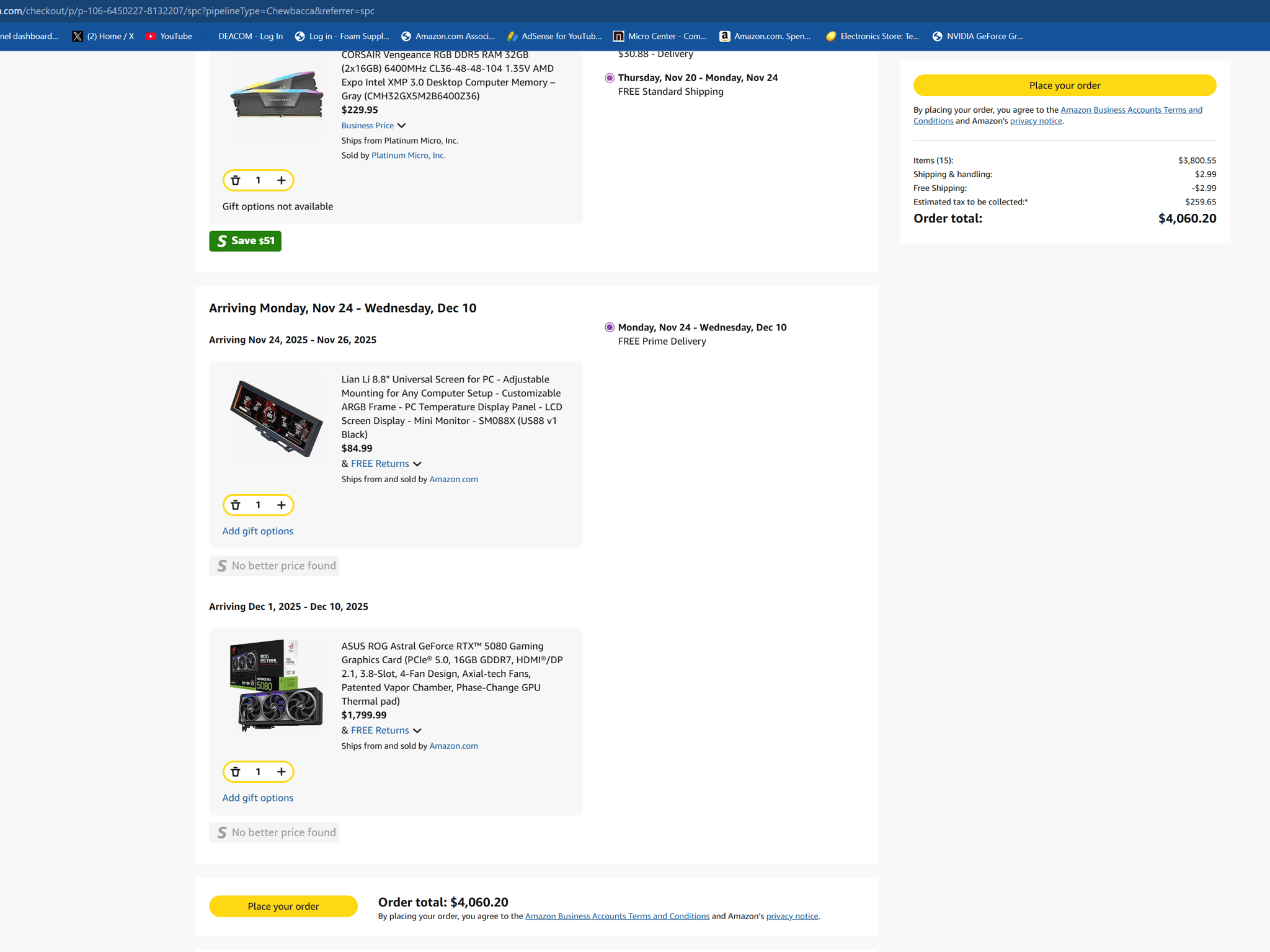Add gift options for Lian Li screen
Screen dimensions: 1270x952
pos(257,531)
